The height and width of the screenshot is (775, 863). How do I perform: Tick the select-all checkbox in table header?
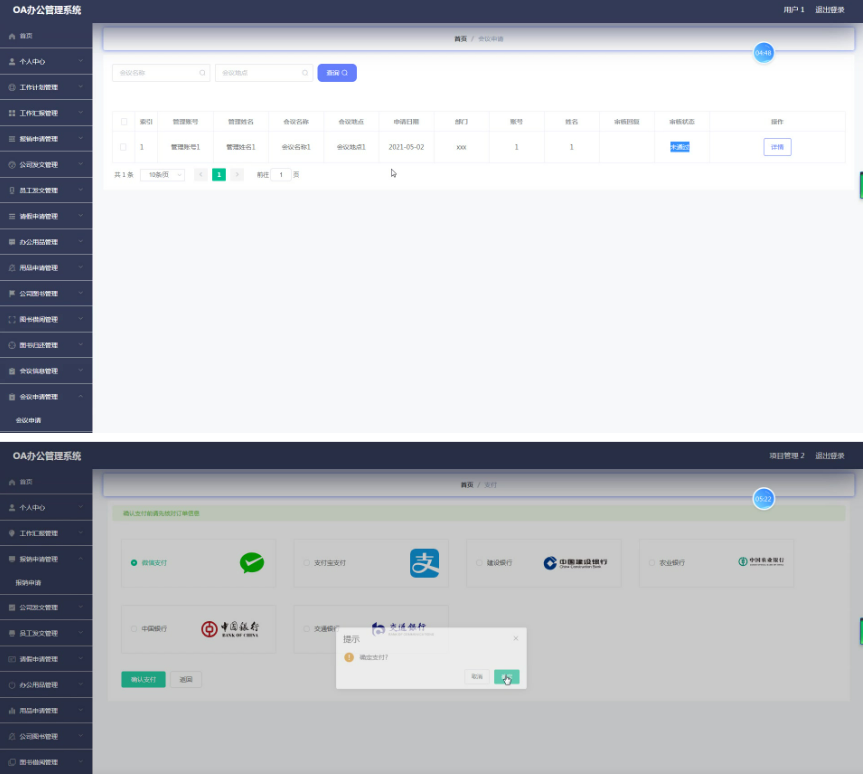pos(124,122)
